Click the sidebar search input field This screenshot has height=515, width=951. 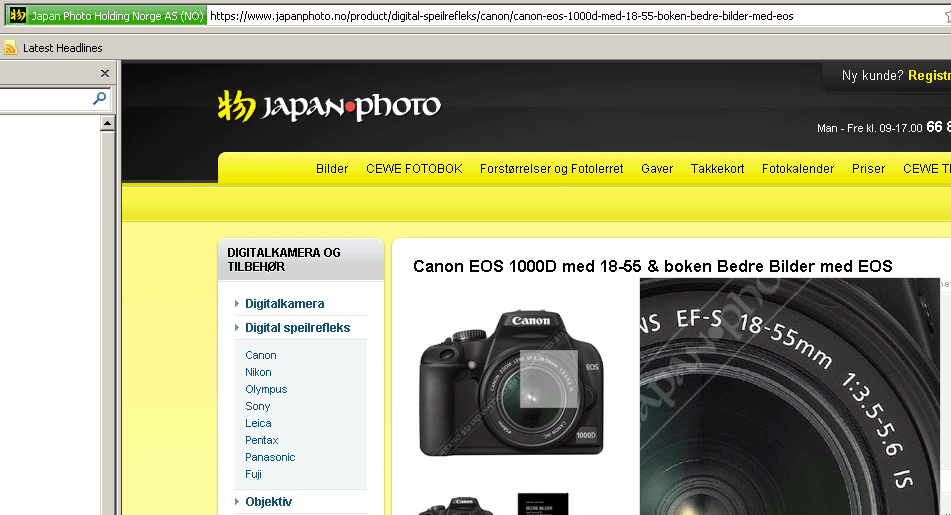[45, 98]
